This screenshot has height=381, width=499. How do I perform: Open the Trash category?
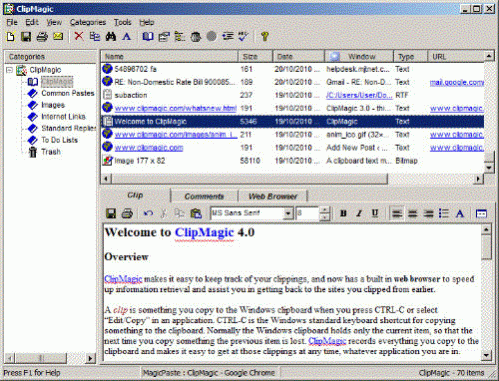pos(51,152)
